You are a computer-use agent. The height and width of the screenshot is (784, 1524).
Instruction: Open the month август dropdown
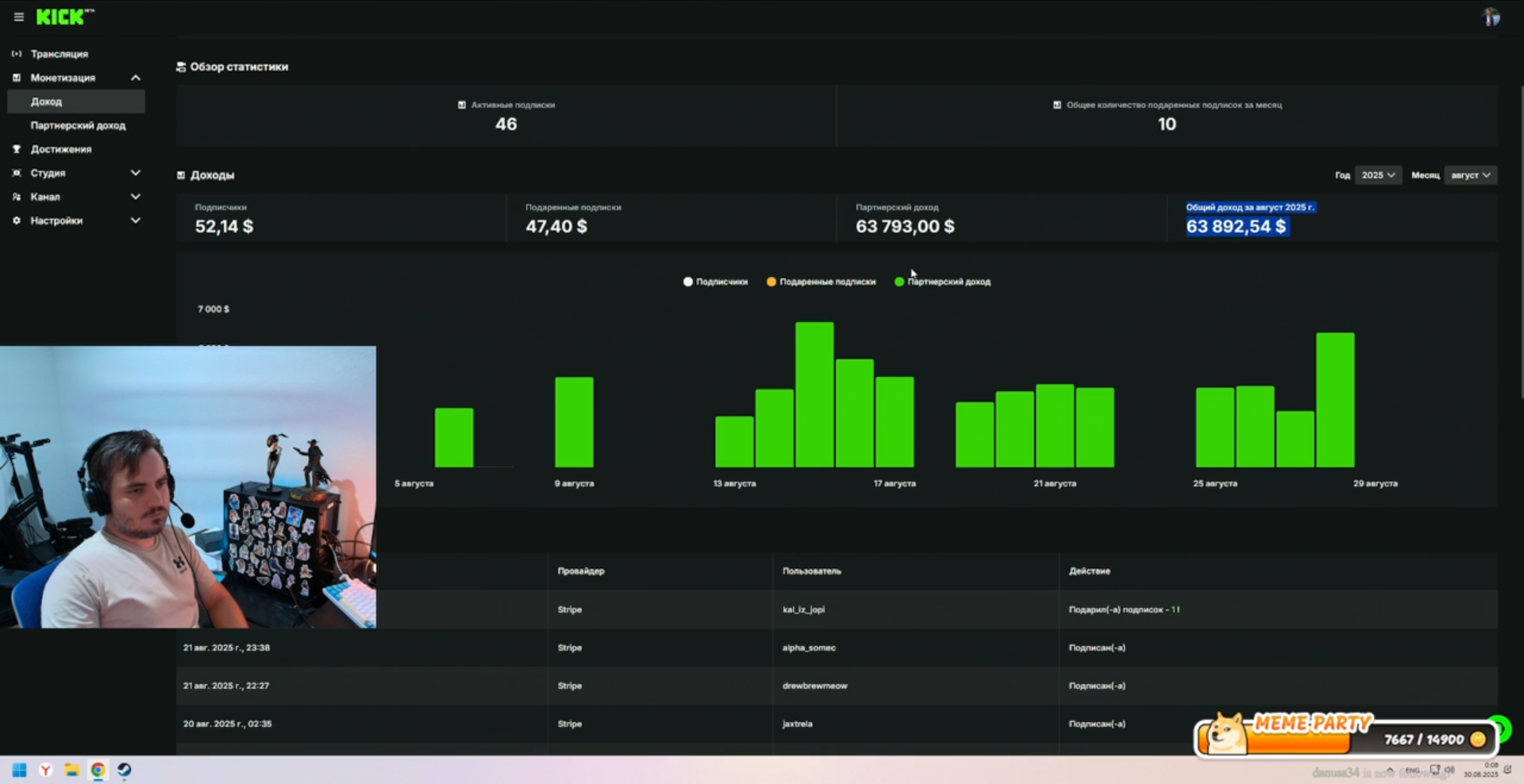(1470, 175)
